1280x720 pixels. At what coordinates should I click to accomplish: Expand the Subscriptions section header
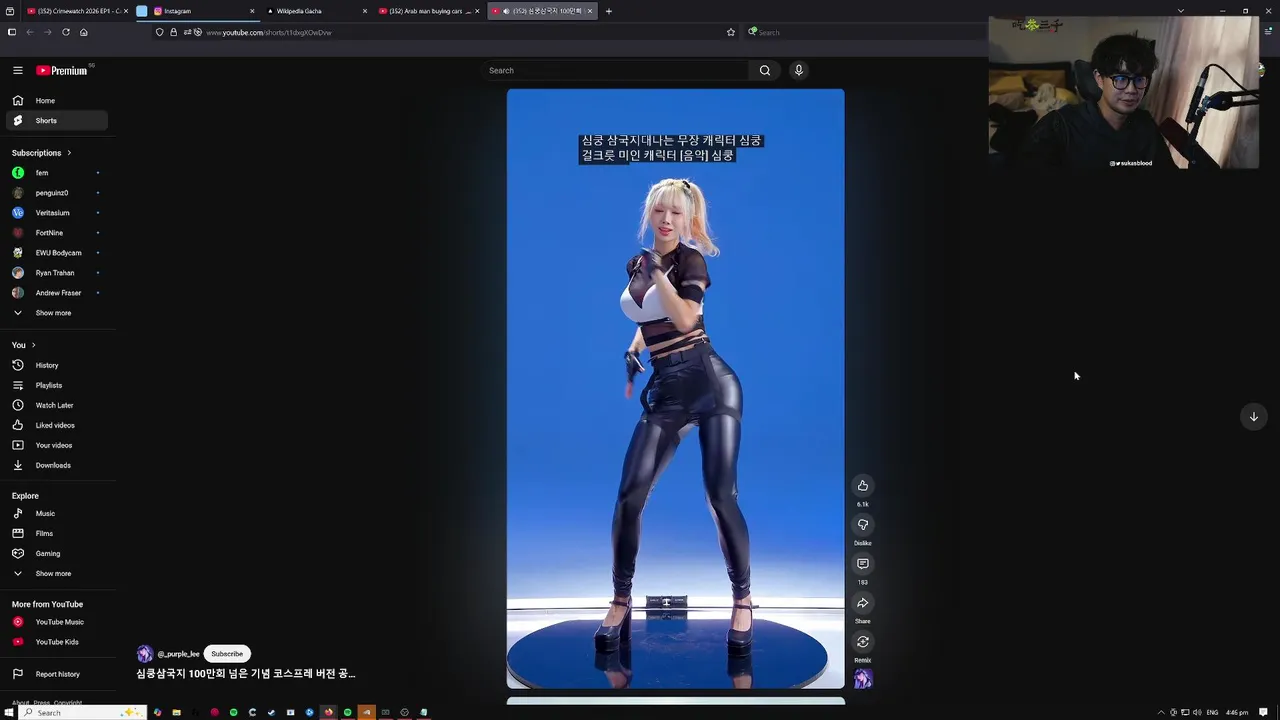pos(41,153)
